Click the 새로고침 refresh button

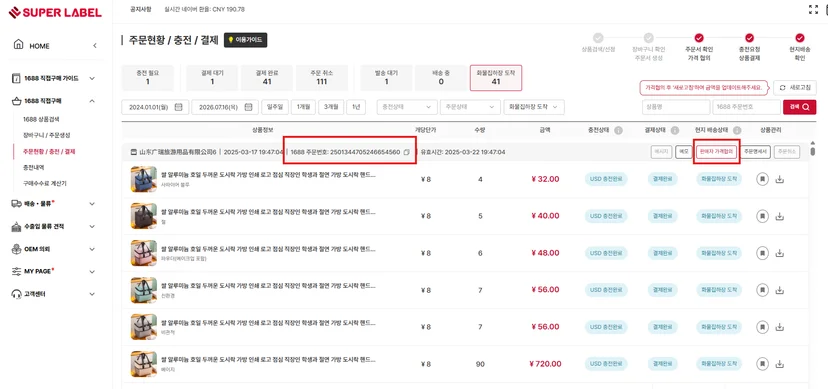795,88
